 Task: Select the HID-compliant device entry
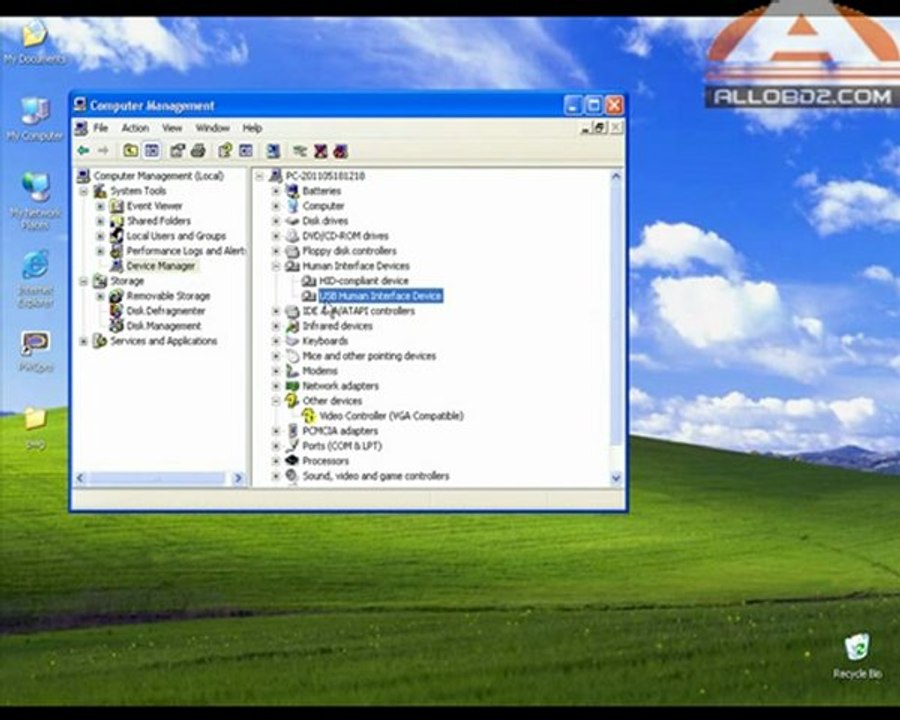pos(363,281)
